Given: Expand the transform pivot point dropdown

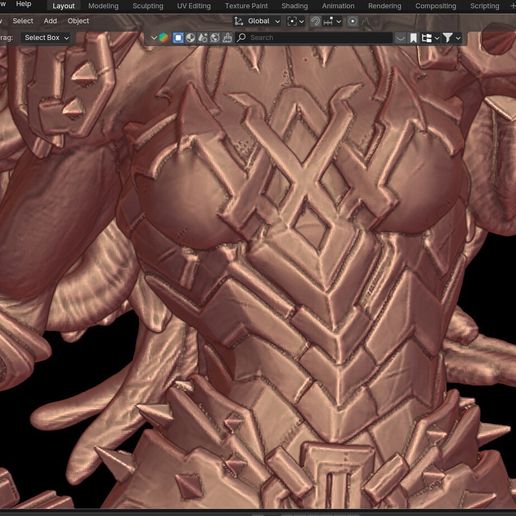Looking at the screenshot, I should pos(295,21).
